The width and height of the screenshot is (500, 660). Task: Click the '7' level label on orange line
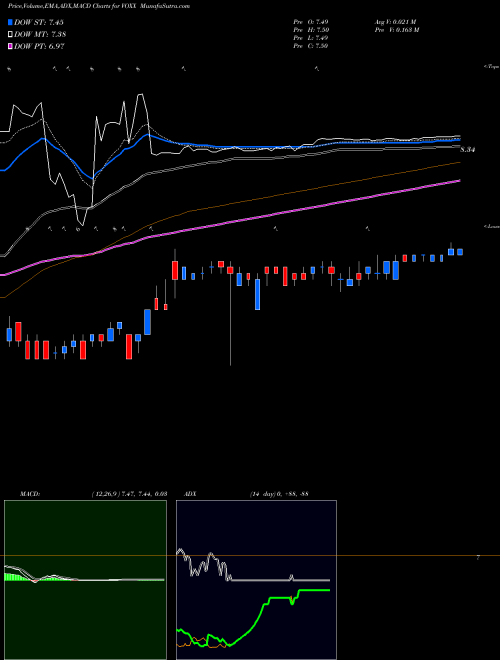(478, 558)
